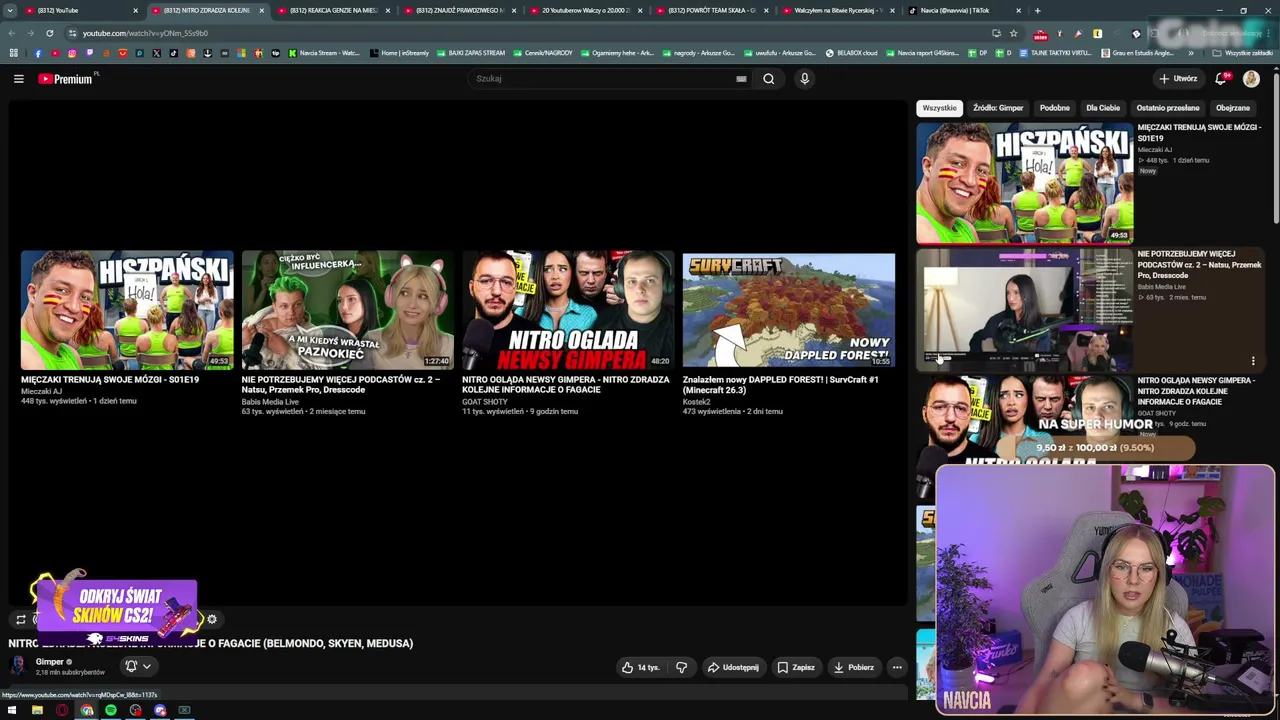Open the BELABOX cloud bookmark
The height and width of the screenshot is (720, 1280).
point(851,53)
